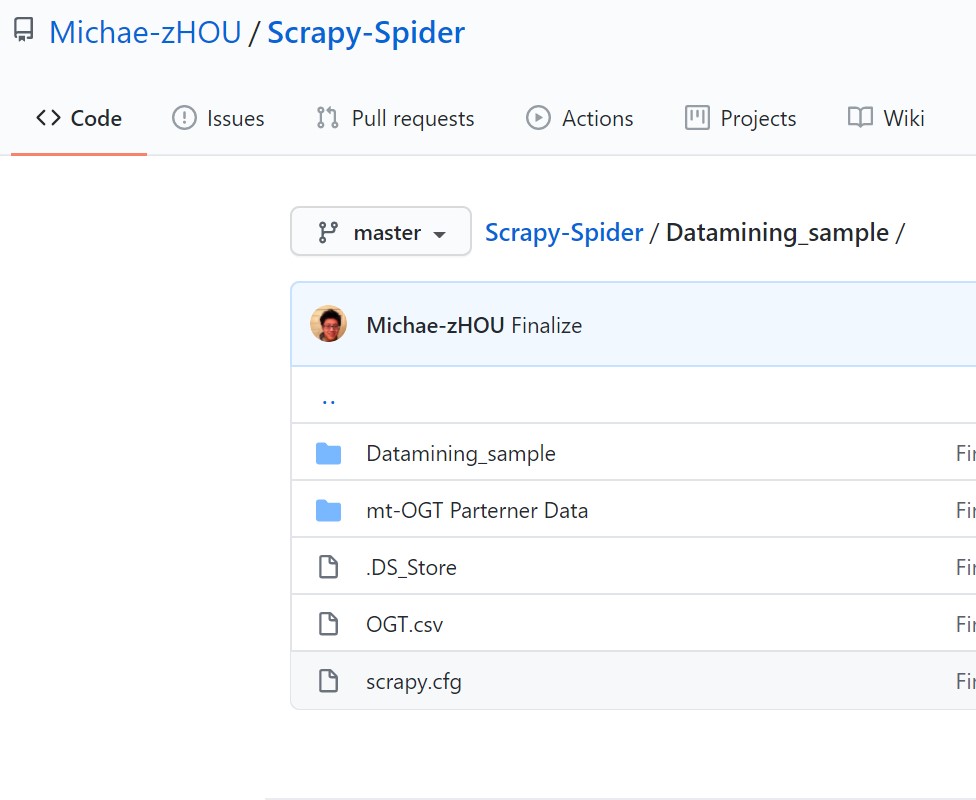Open the Michae-zHOU owner profile link
This screenshot has width=976, height=800.
click(x=145, y=32)
